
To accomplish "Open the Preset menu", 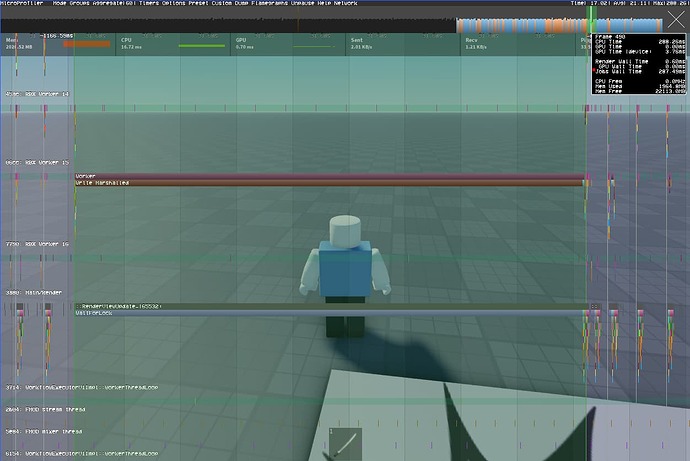I will click(x=198, y=3).
